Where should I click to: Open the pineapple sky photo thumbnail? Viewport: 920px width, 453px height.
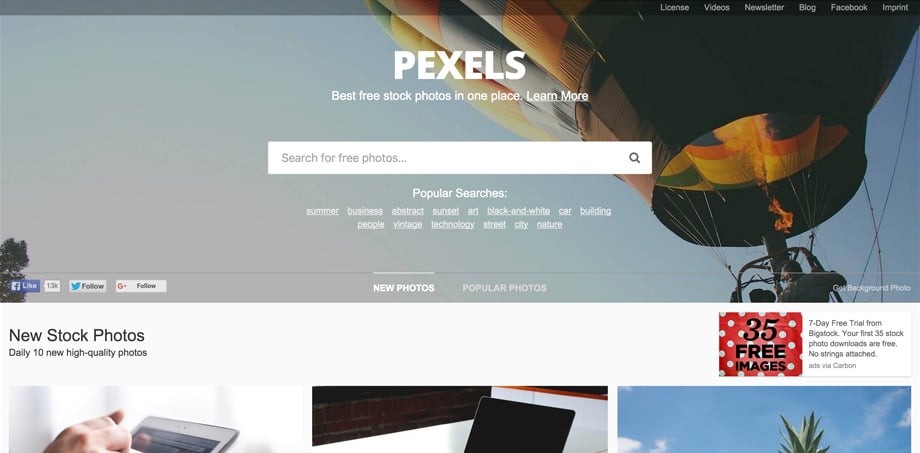click(x=765, y=420)
